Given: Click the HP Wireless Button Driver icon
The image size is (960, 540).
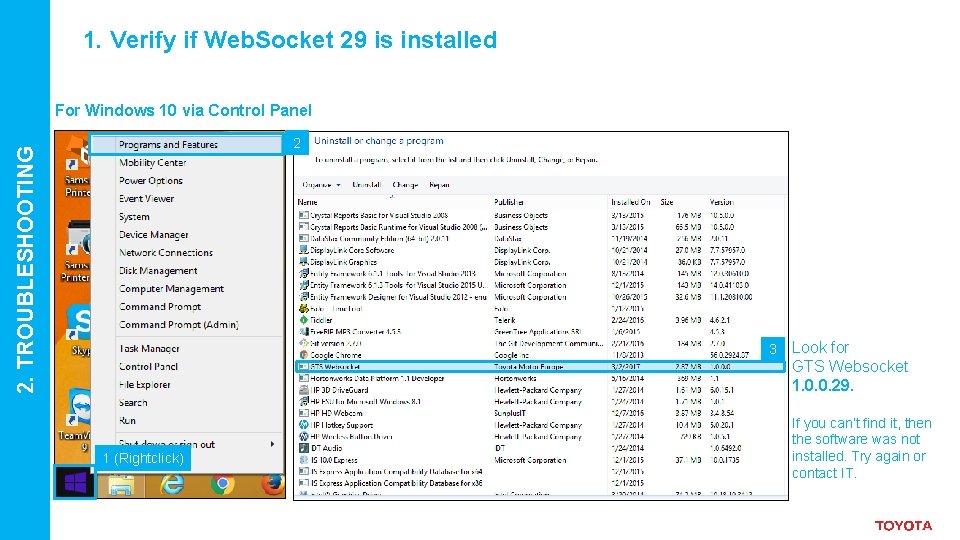Looking at the screenshot, I should (303, 437).
